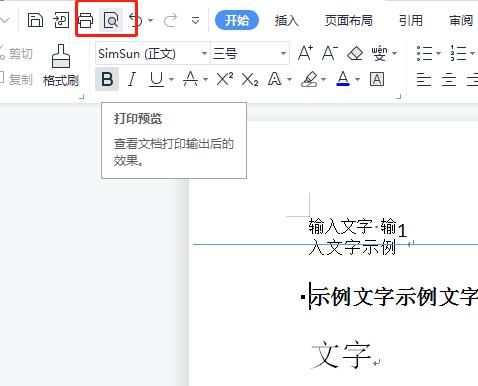The width and height of the screenshot is (478, 386).
Task: Open the Highlight color dropdown arrow
Action: [323, 79]
